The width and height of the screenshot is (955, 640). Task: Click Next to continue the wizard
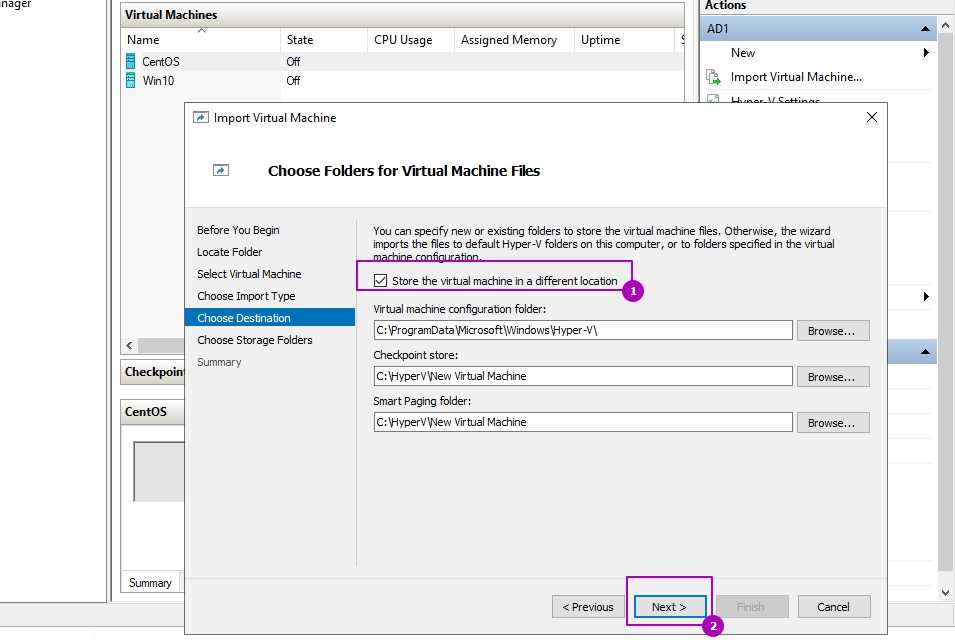tap(669, 607)
